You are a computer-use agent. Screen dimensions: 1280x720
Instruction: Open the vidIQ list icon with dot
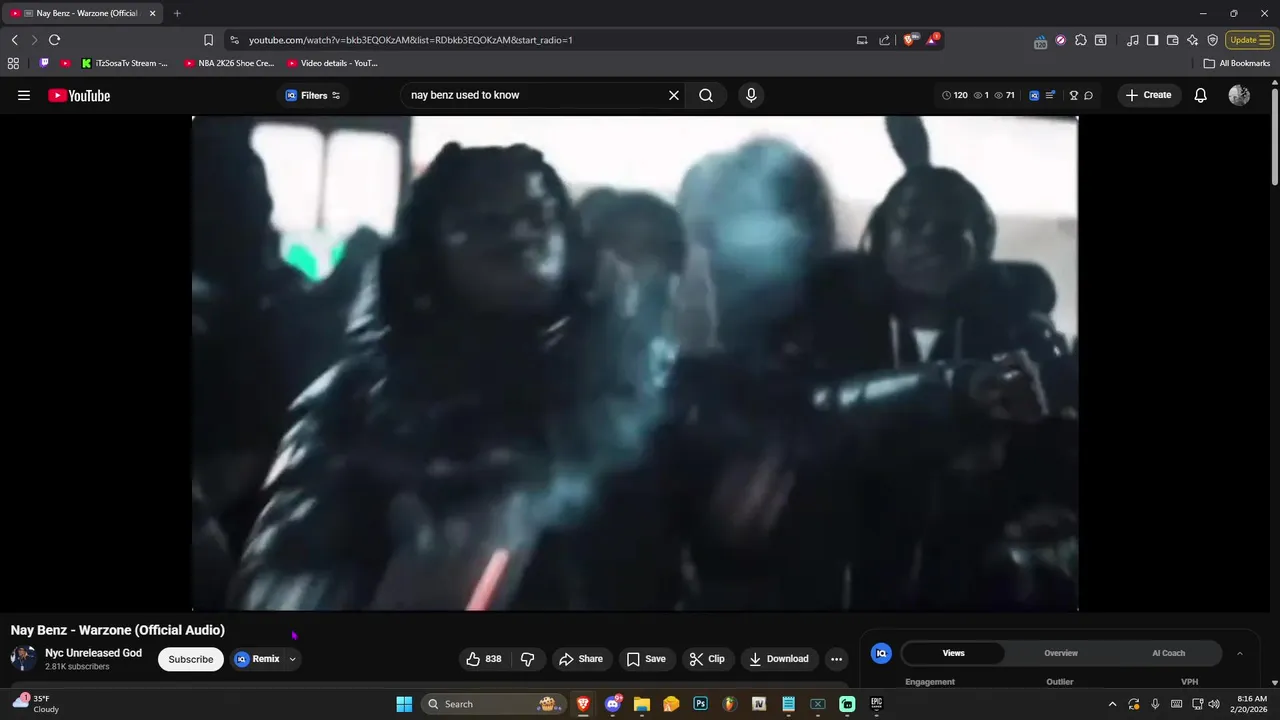1050,95
